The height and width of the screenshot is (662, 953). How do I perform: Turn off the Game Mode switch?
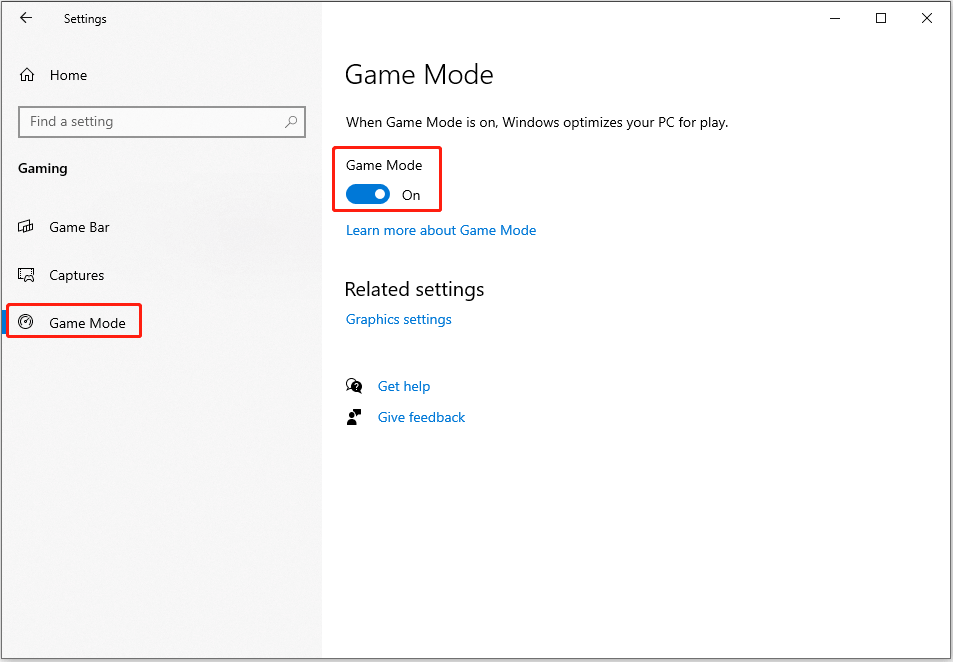coord(368,195)
